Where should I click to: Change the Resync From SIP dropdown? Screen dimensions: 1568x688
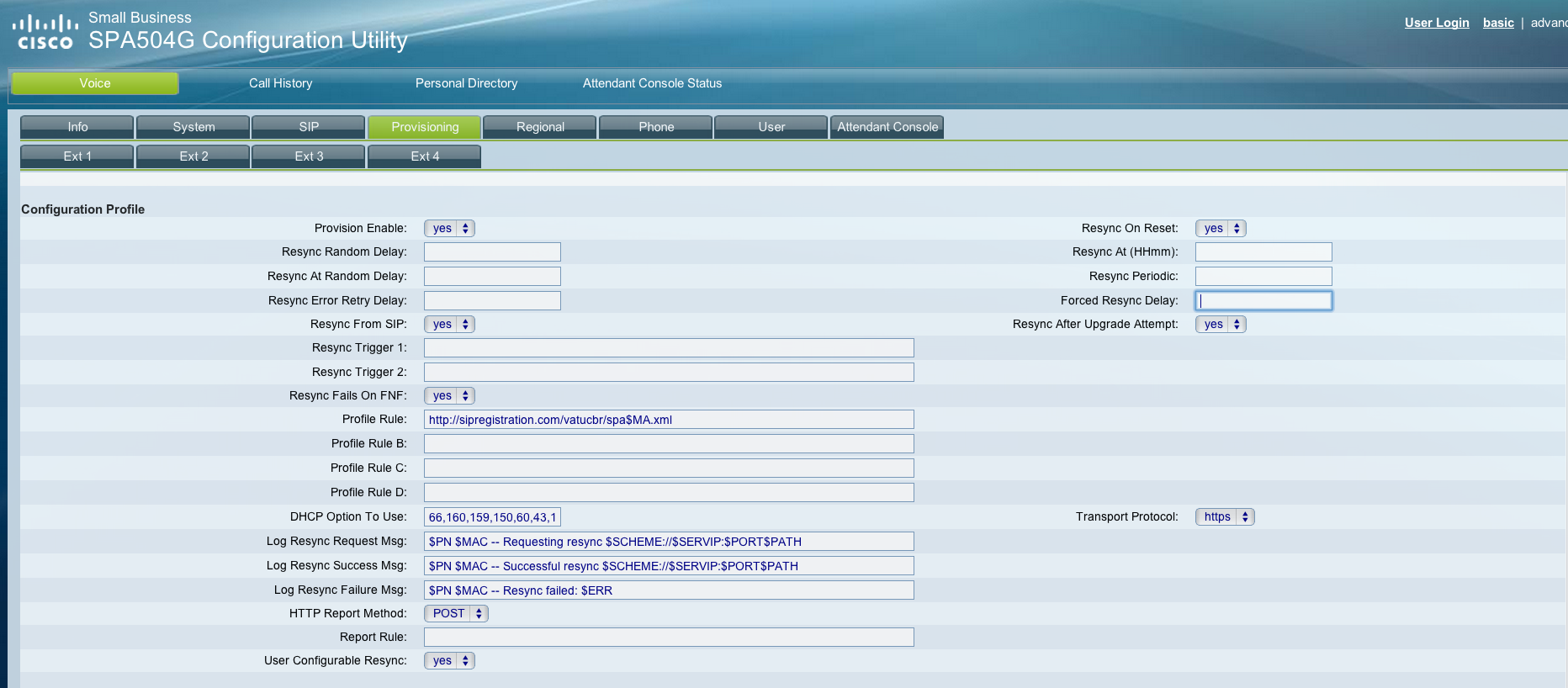449,324
